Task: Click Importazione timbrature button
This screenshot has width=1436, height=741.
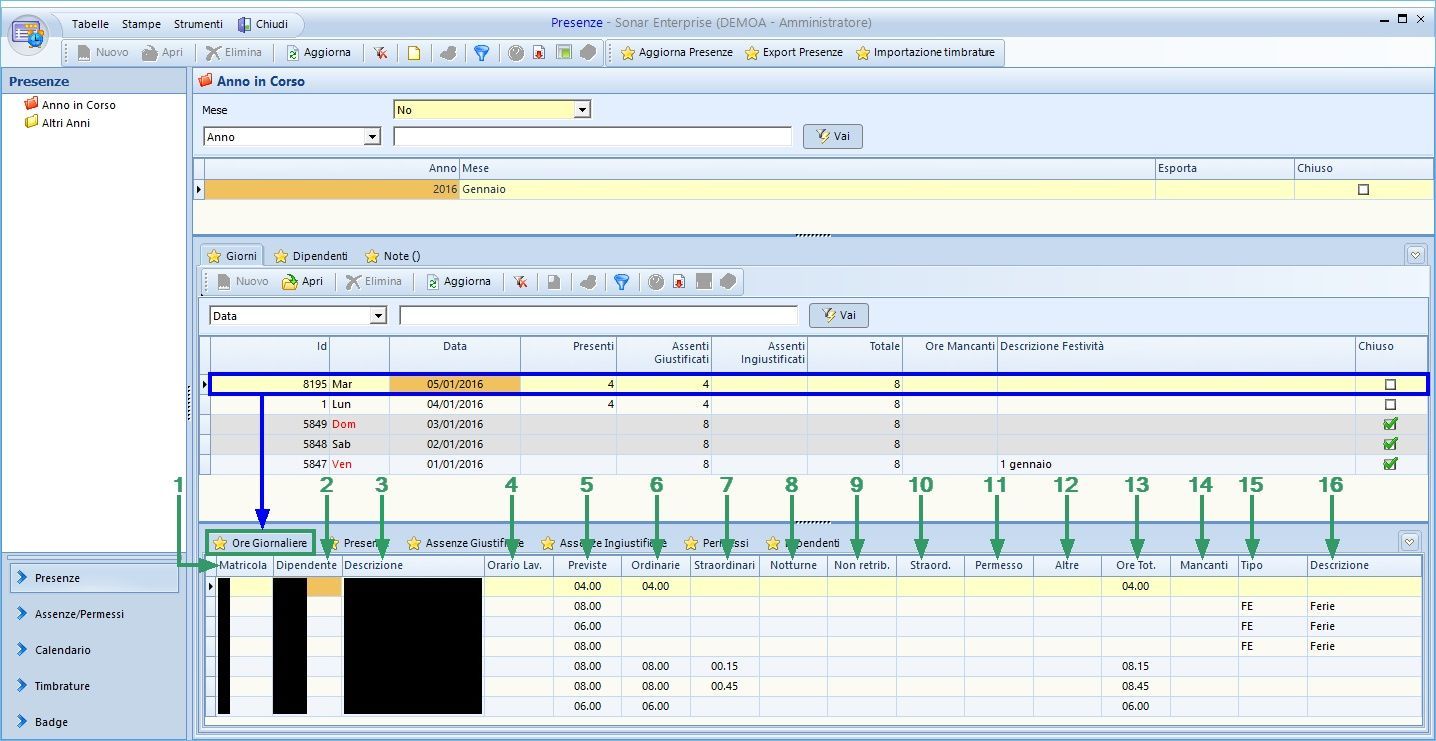Action: pyautogui.click(x=925, y=53)
